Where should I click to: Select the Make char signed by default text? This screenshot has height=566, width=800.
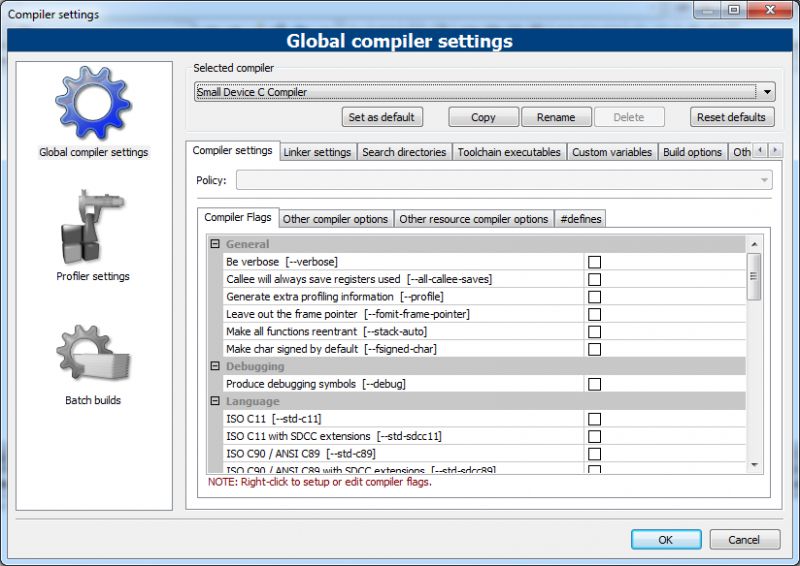click(332, 349)
